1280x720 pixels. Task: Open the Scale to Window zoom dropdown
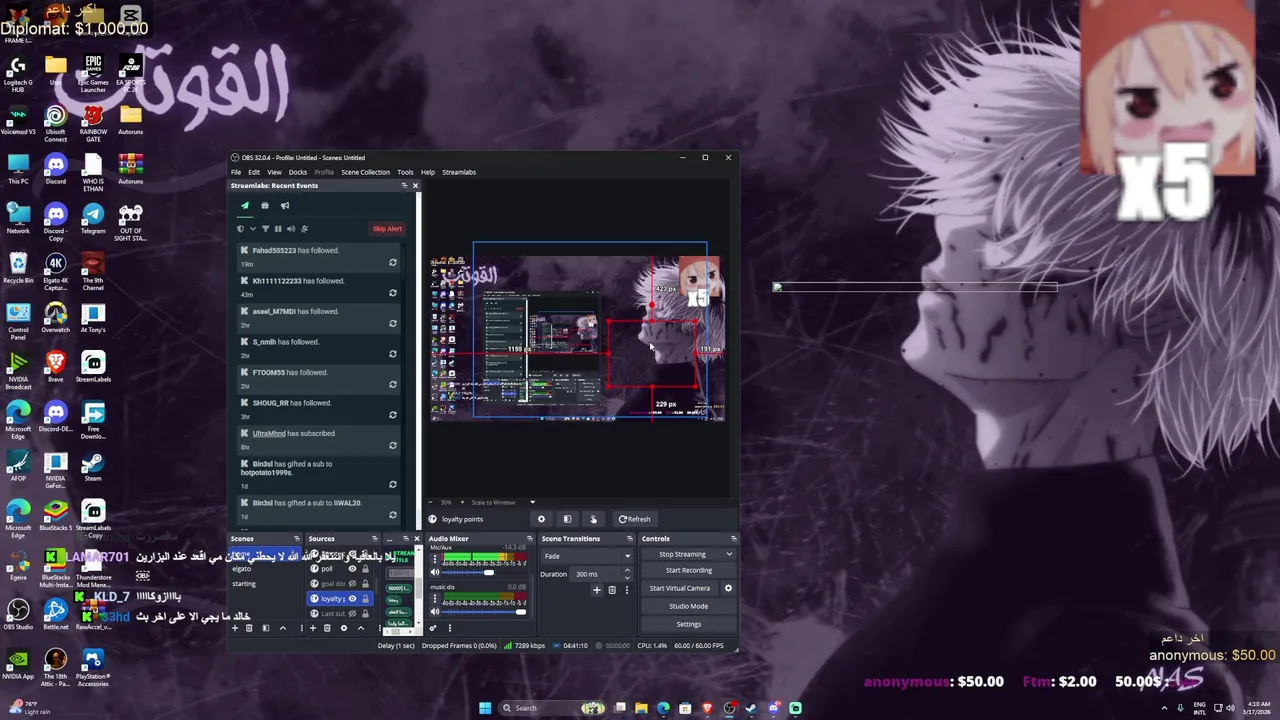pos(532,502)
